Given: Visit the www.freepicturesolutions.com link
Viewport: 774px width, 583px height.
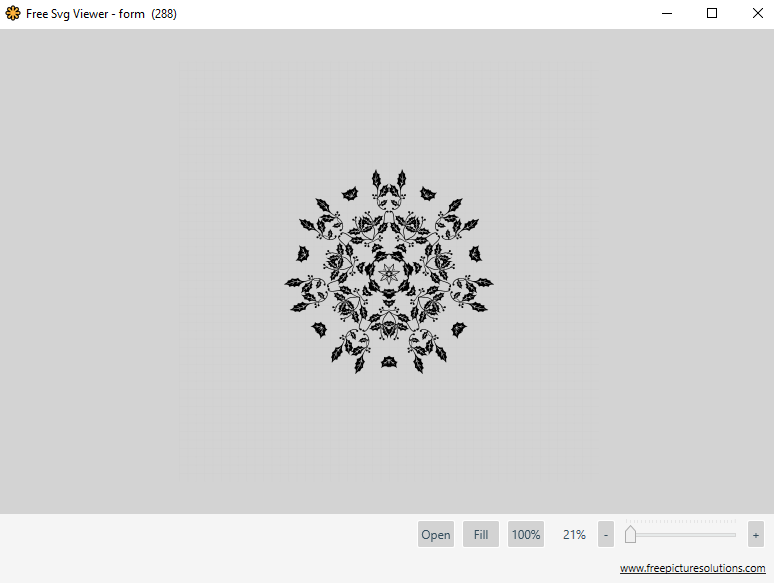Looking at the screenshot, I should click(692, 568).
